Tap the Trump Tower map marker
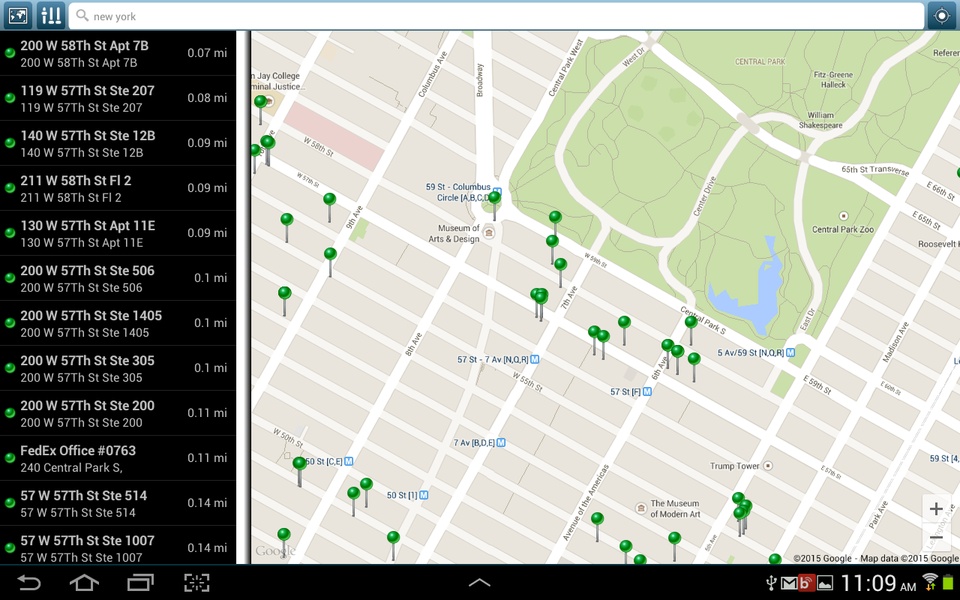 coord(768,466)
